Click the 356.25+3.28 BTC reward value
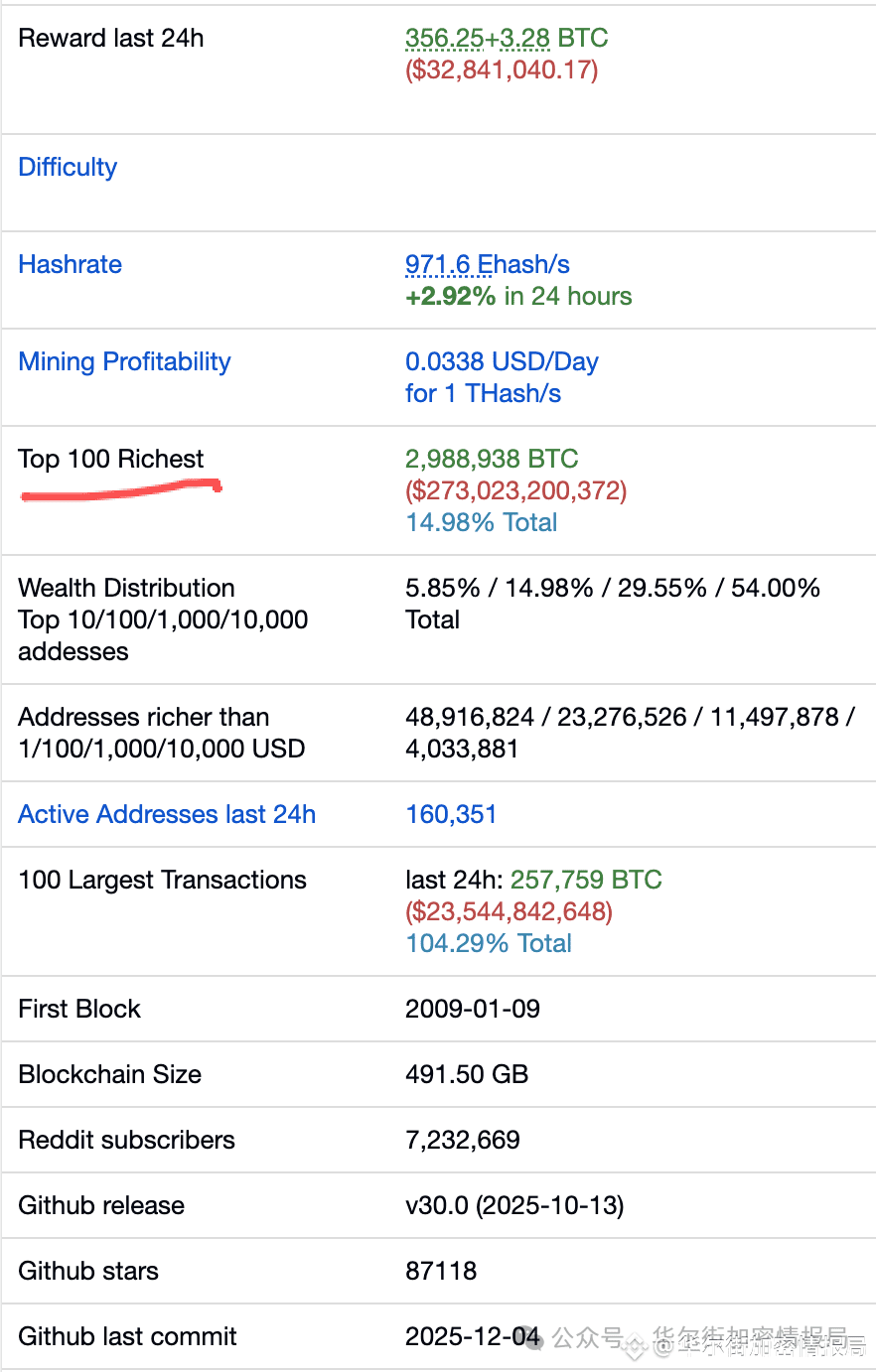 coord(506,38)
